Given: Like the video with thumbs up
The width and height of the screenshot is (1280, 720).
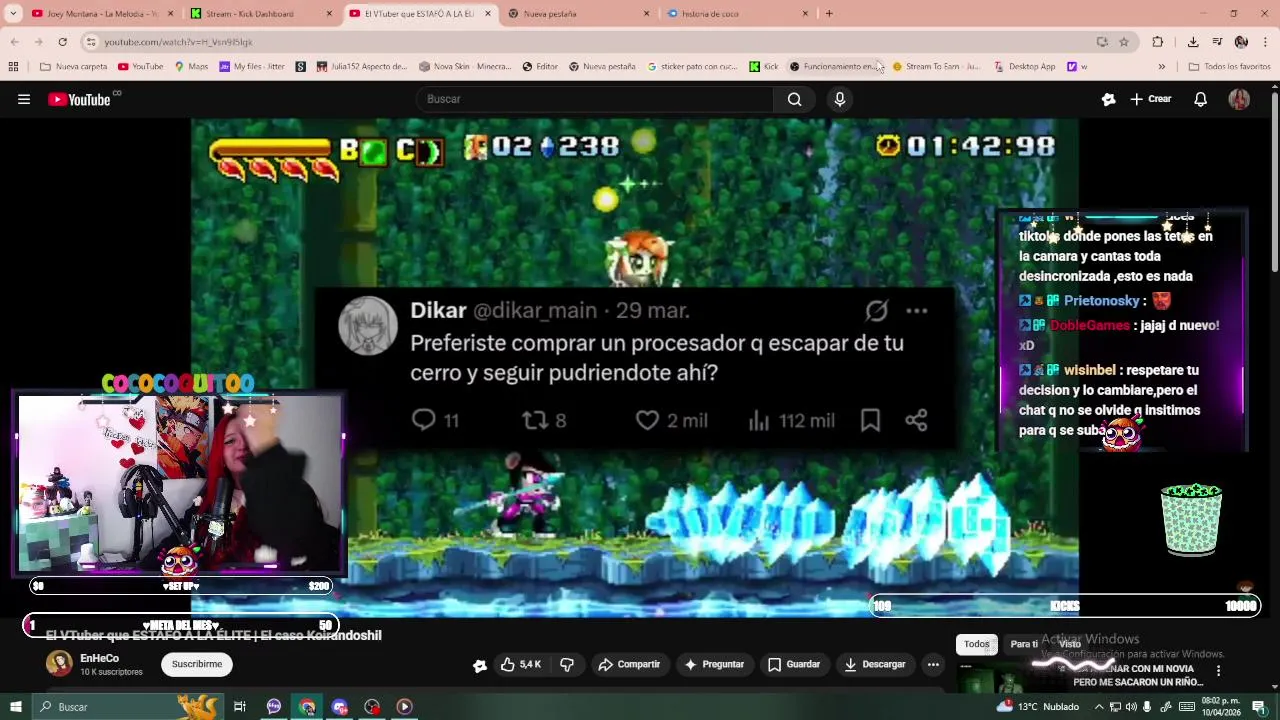Looking at the screenshot, I should click(521, 664).
